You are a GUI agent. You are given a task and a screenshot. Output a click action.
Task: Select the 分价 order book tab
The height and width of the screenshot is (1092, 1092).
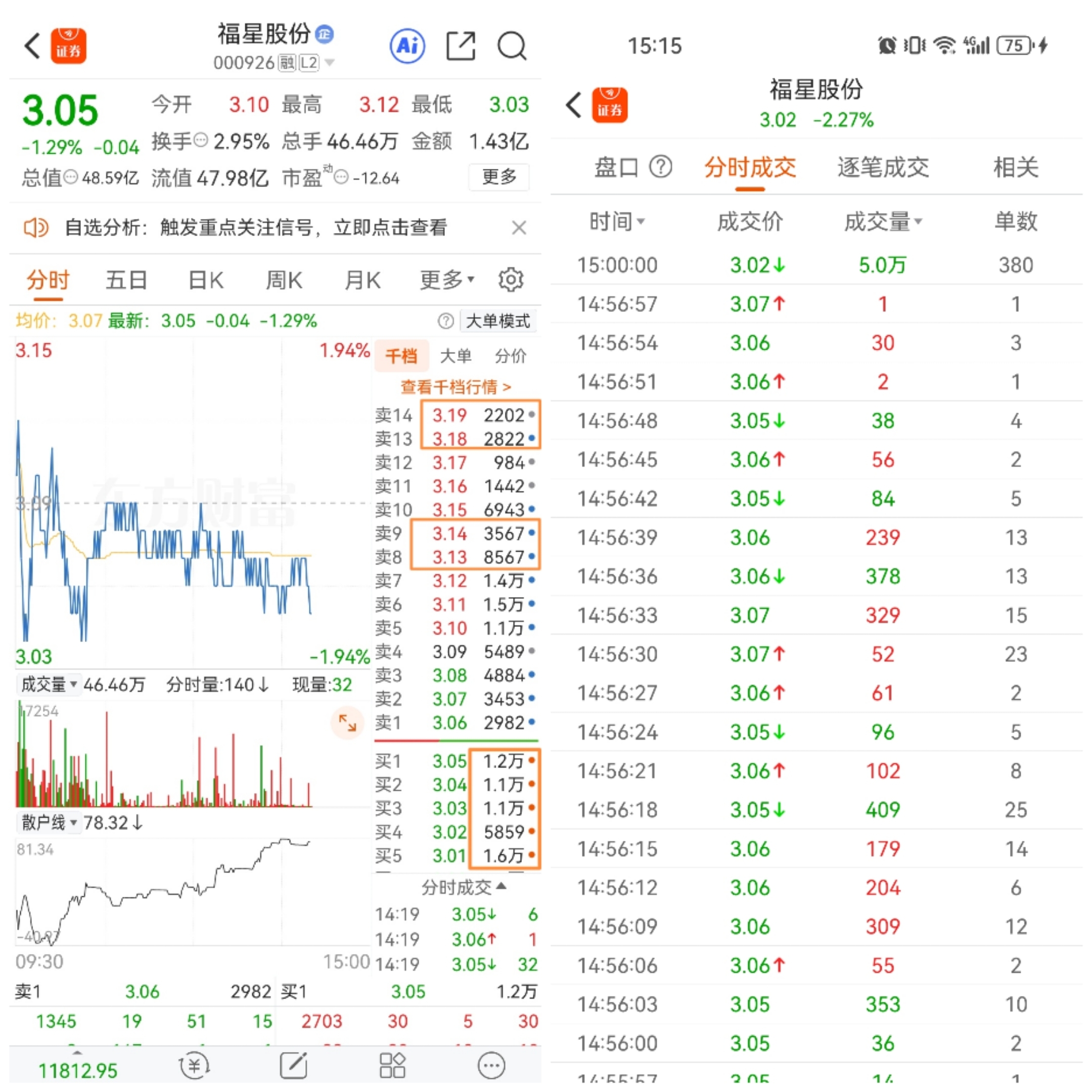click(511, 355)
